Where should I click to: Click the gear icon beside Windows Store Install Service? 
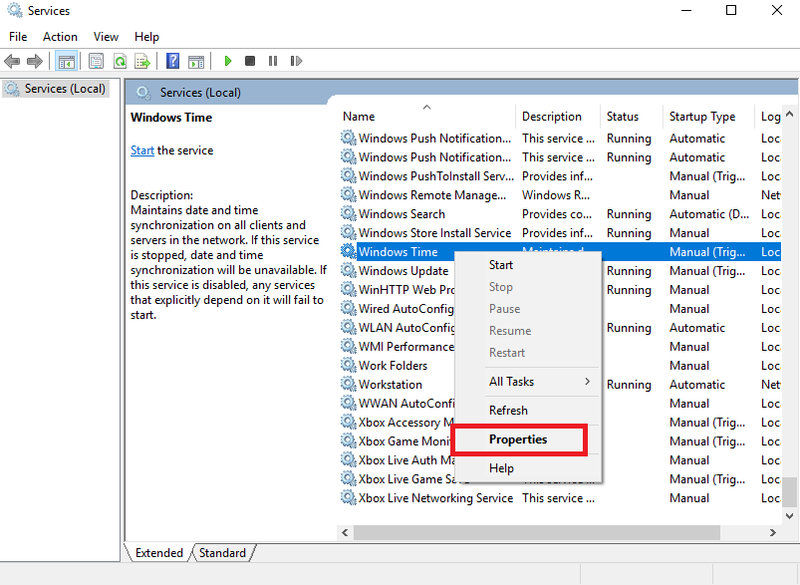(348, 233)
